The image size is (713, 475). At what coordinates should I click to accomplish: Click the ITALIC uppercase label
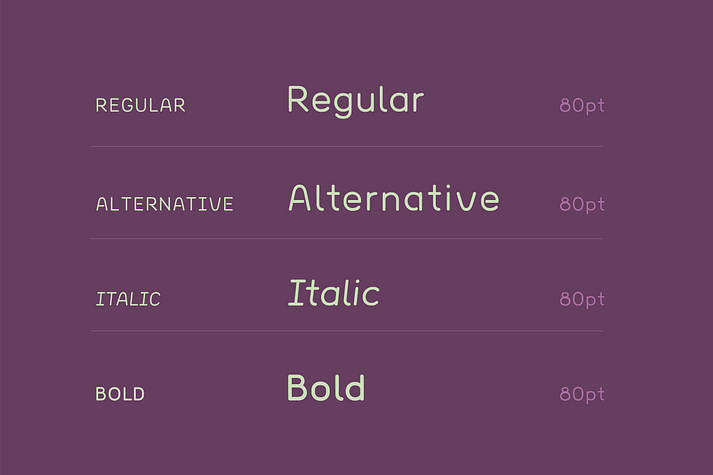(128, 299)
